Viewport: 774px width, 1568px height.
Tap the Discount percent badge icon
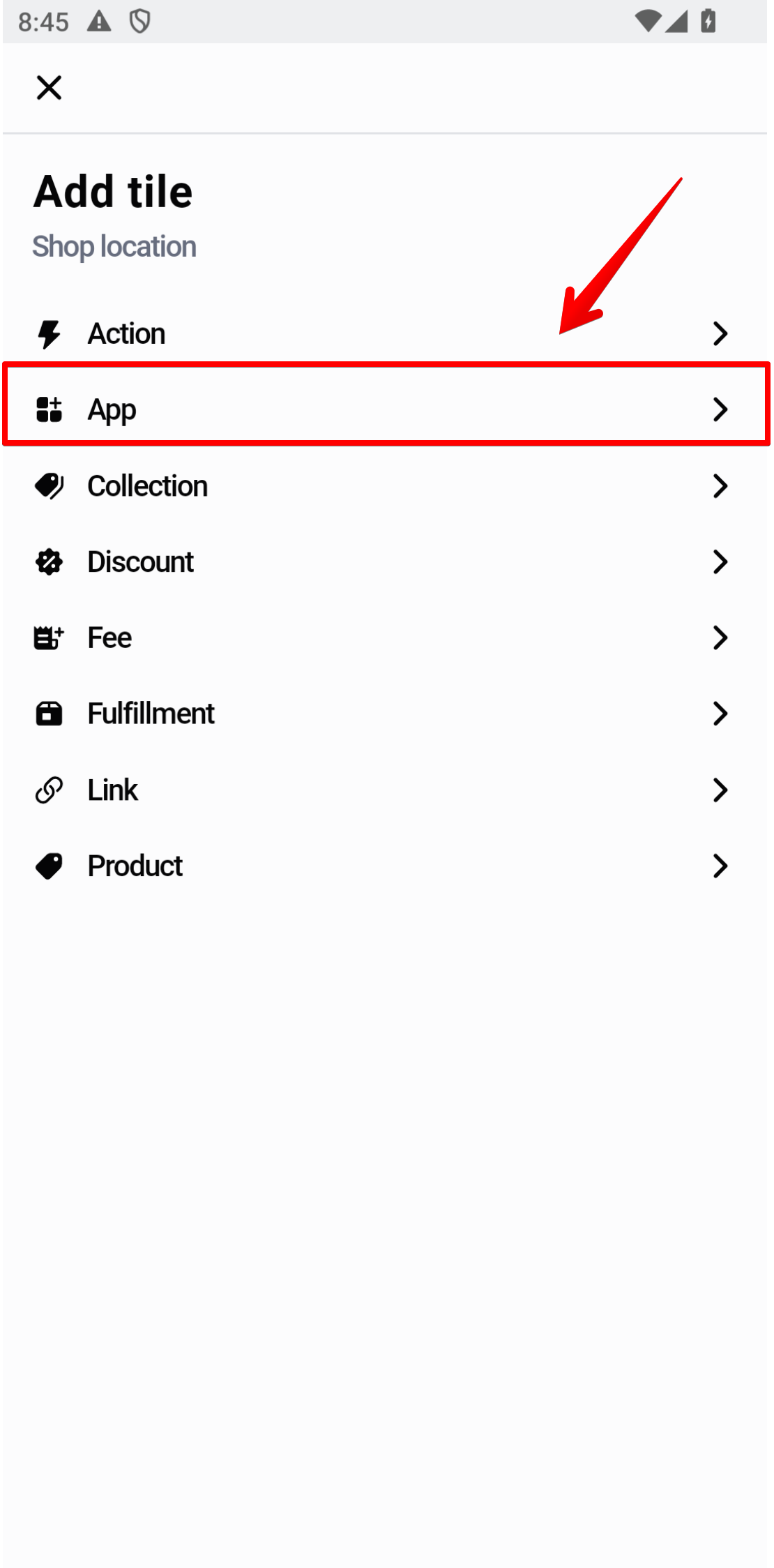49,562
